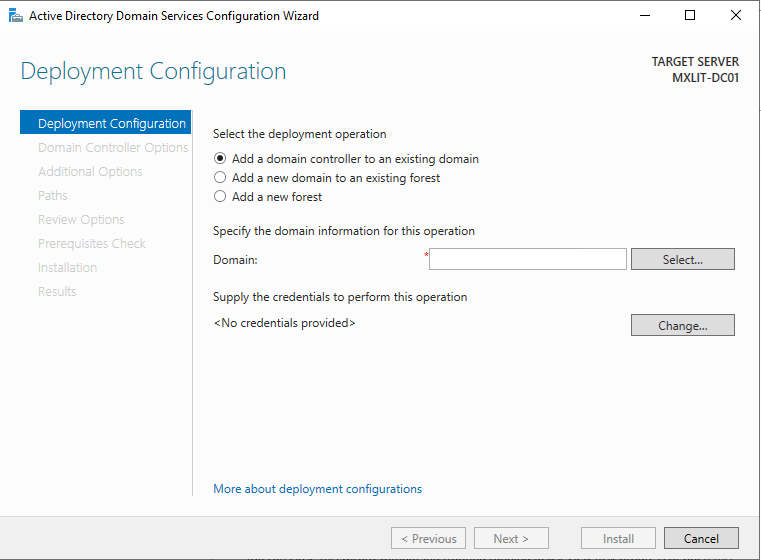Open the Prerequisites Check step
This screenshot has height=560, width=761.
(x=91, y=244)
